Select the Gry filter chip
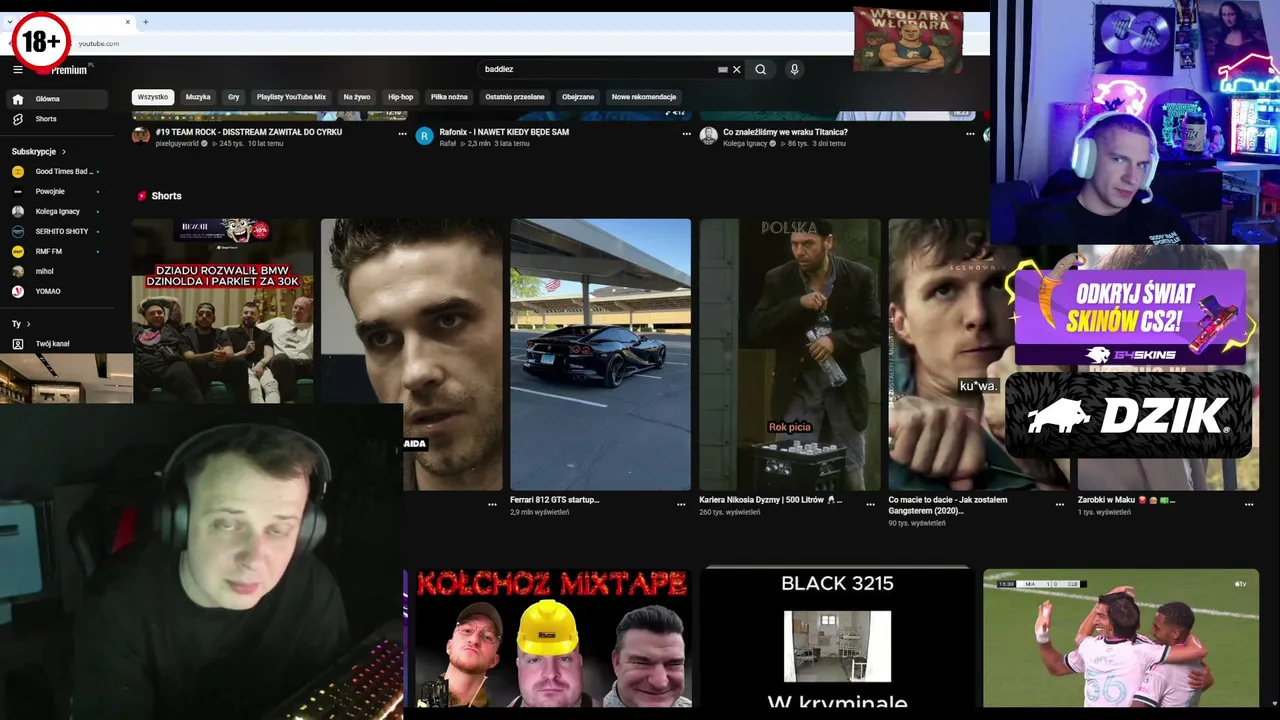Screen dimensions: 1280x720 [x=234, y=97]
